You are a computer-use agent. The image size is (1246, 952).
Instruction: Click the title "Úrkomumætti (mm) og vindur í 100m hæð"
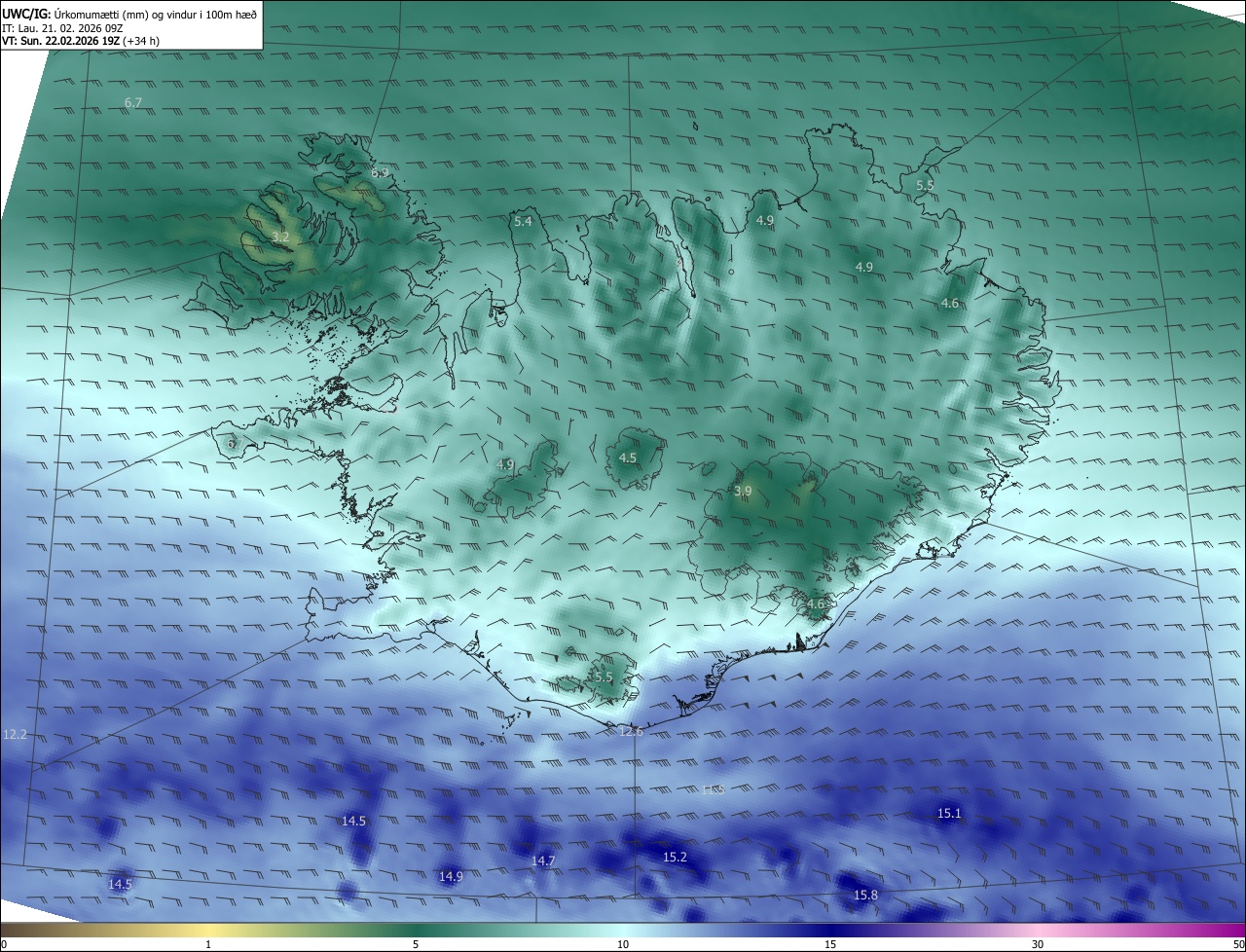click(x=155, y=15)
